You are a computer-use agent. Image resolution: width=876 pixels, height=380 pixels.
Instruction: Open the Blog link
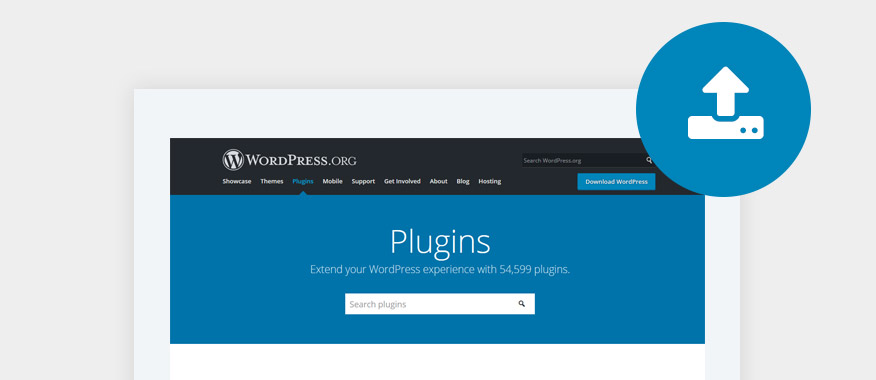[463, 182]
